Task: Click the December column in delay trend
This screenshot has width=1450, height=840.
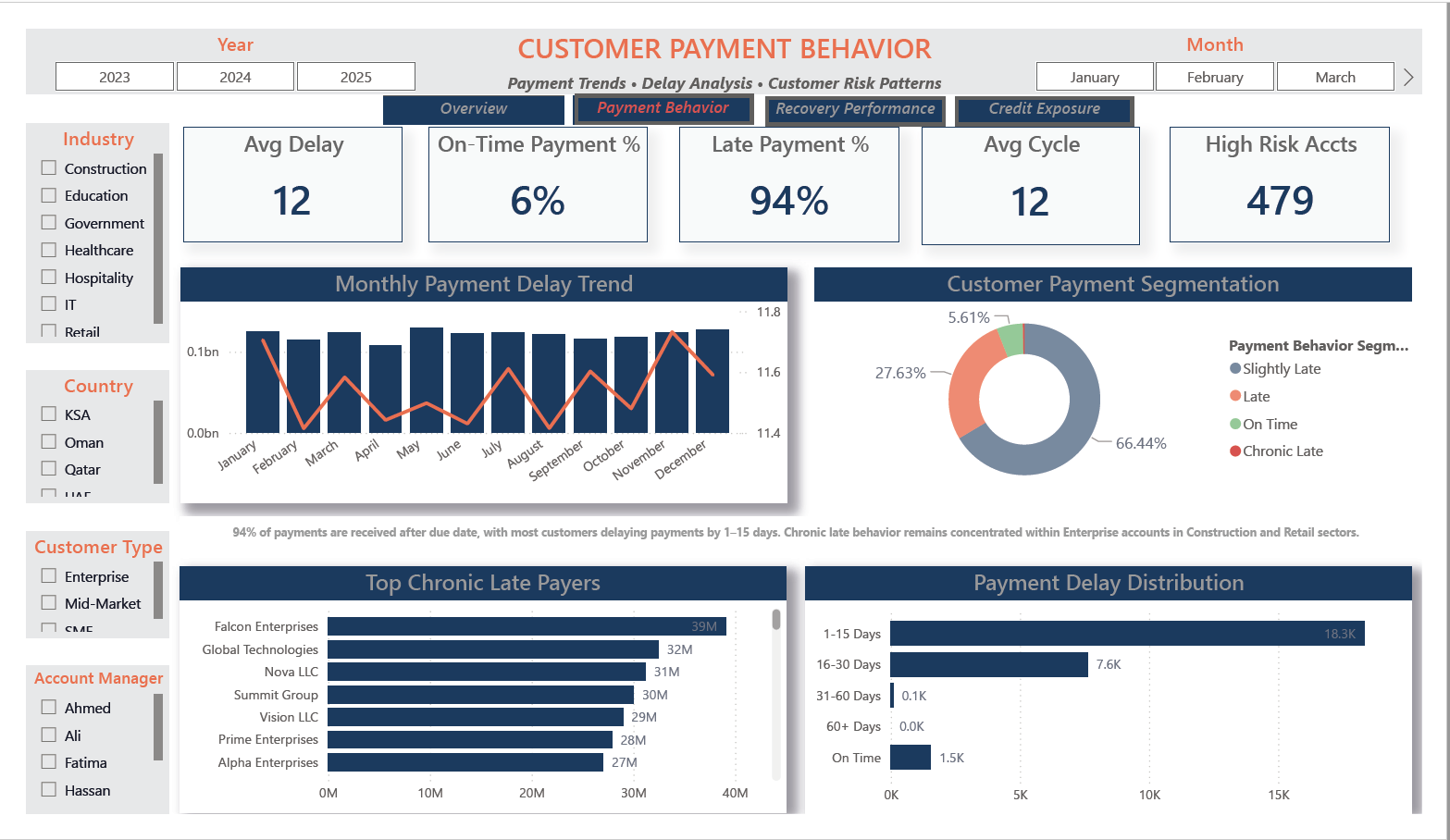Action: 713,381
